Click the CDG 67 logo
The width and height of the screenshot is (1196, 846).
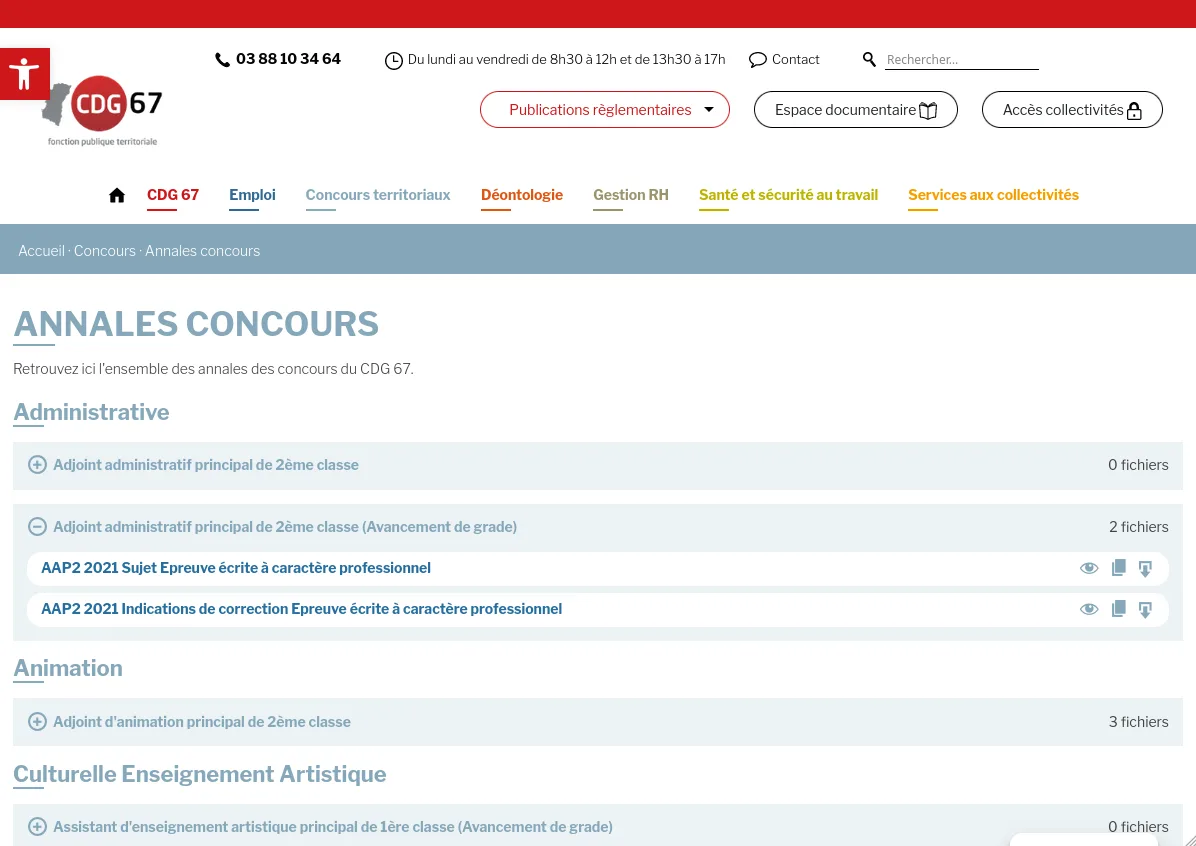pos(102,111)
